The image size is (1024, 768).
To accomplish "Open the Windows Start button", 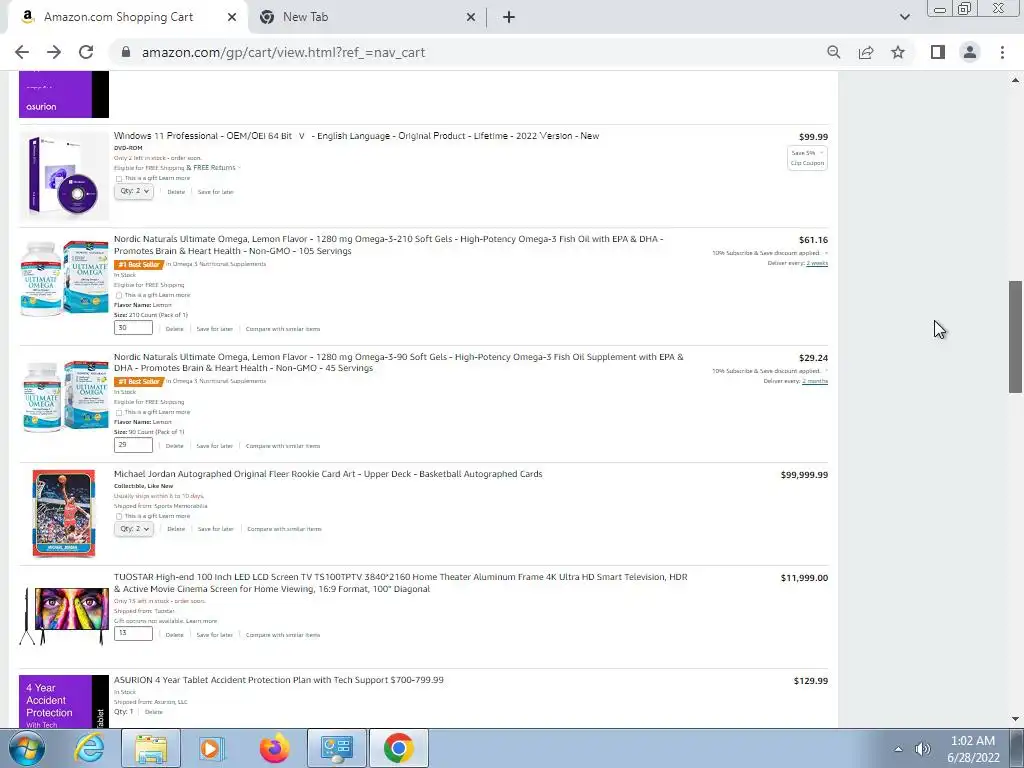I will 27,748.
